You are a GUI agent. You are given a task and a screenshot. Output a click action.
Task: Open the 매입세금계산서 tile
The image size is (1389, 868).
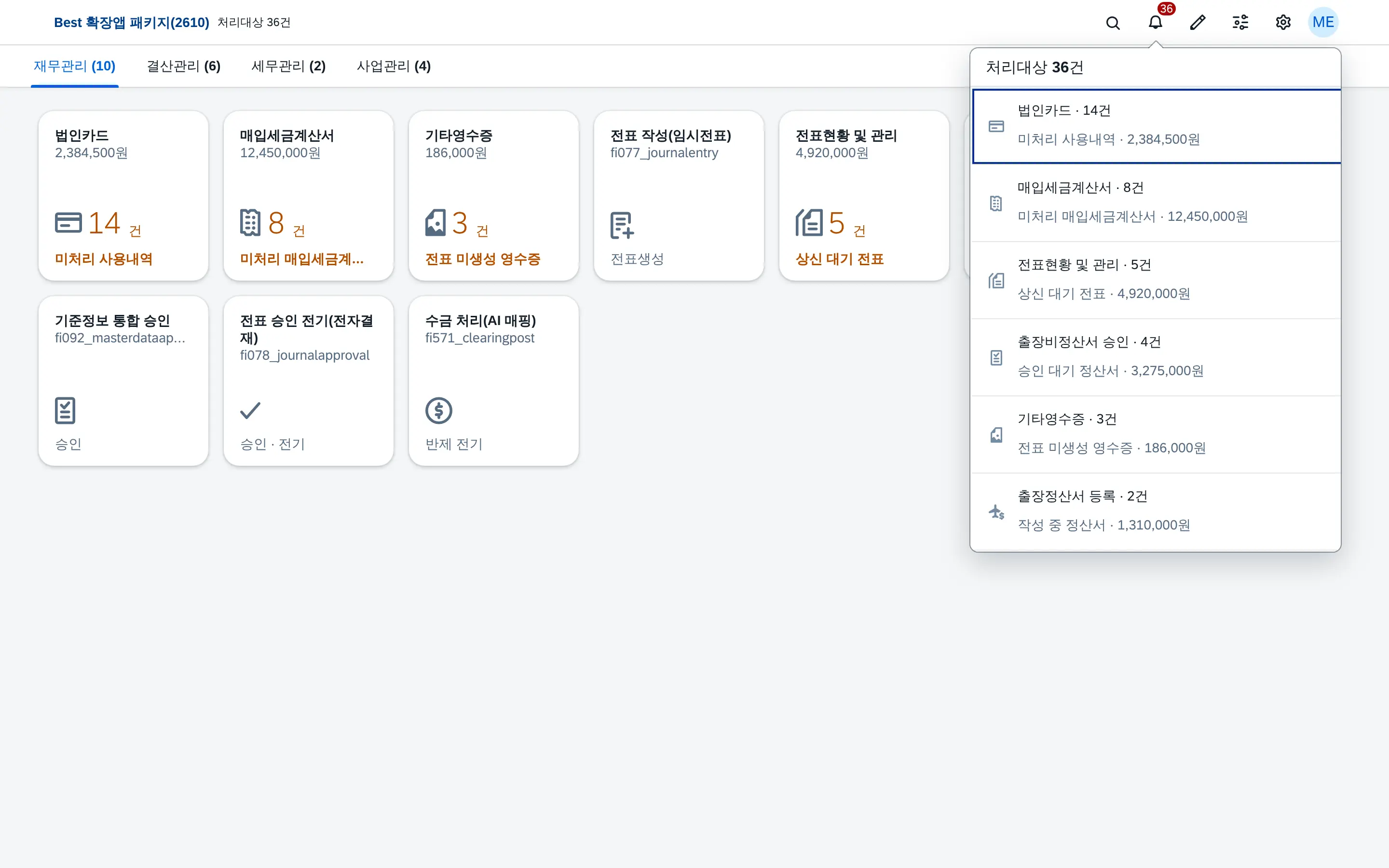[308, 196]
